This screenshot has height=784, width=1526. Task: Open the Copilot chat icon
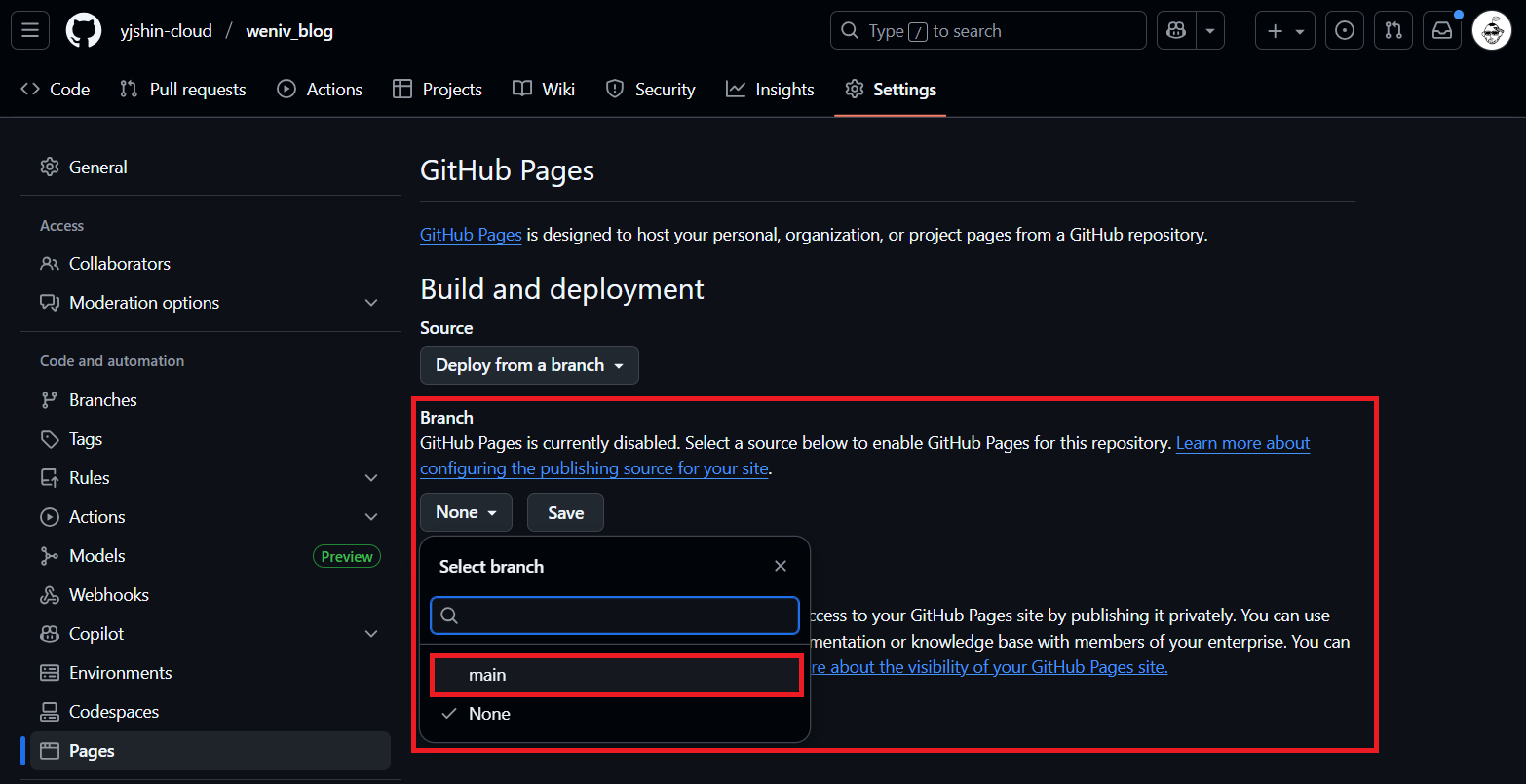pos(1176,31)
